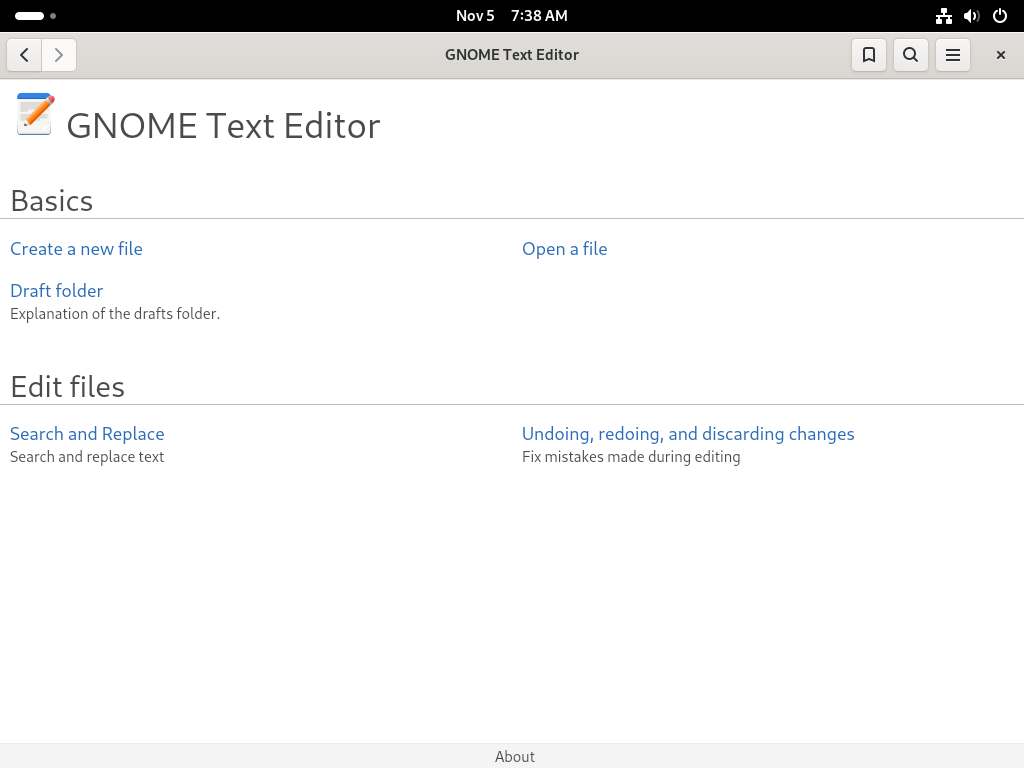The image size is (1024, 768).
Task: Click the header bar window title text
Action: click(512, 55)
